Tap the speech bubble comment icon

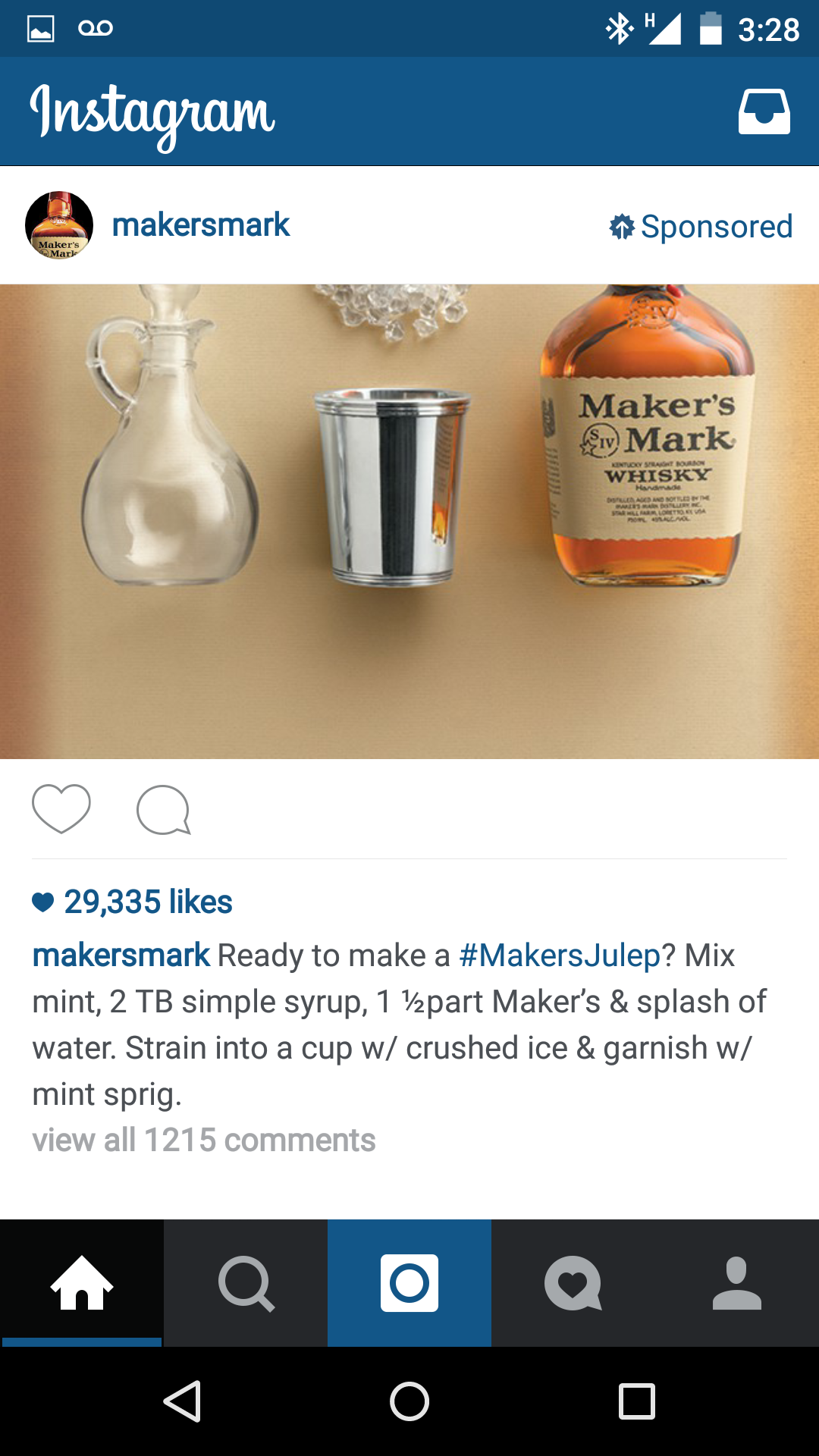pyautogui.click(x=163, y=810)
